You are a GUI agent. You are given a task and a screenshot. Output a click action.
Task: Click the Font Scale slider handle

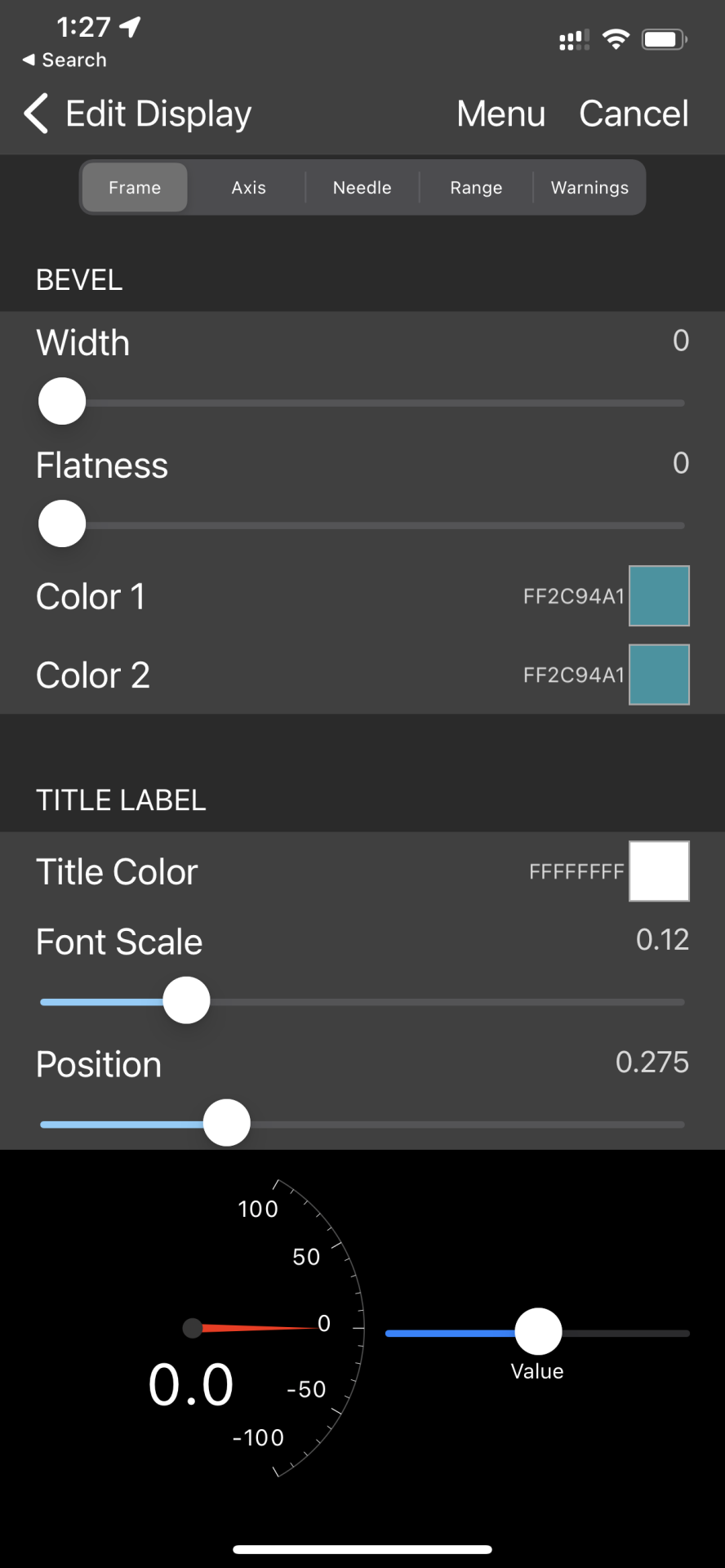pos(186,1000)
